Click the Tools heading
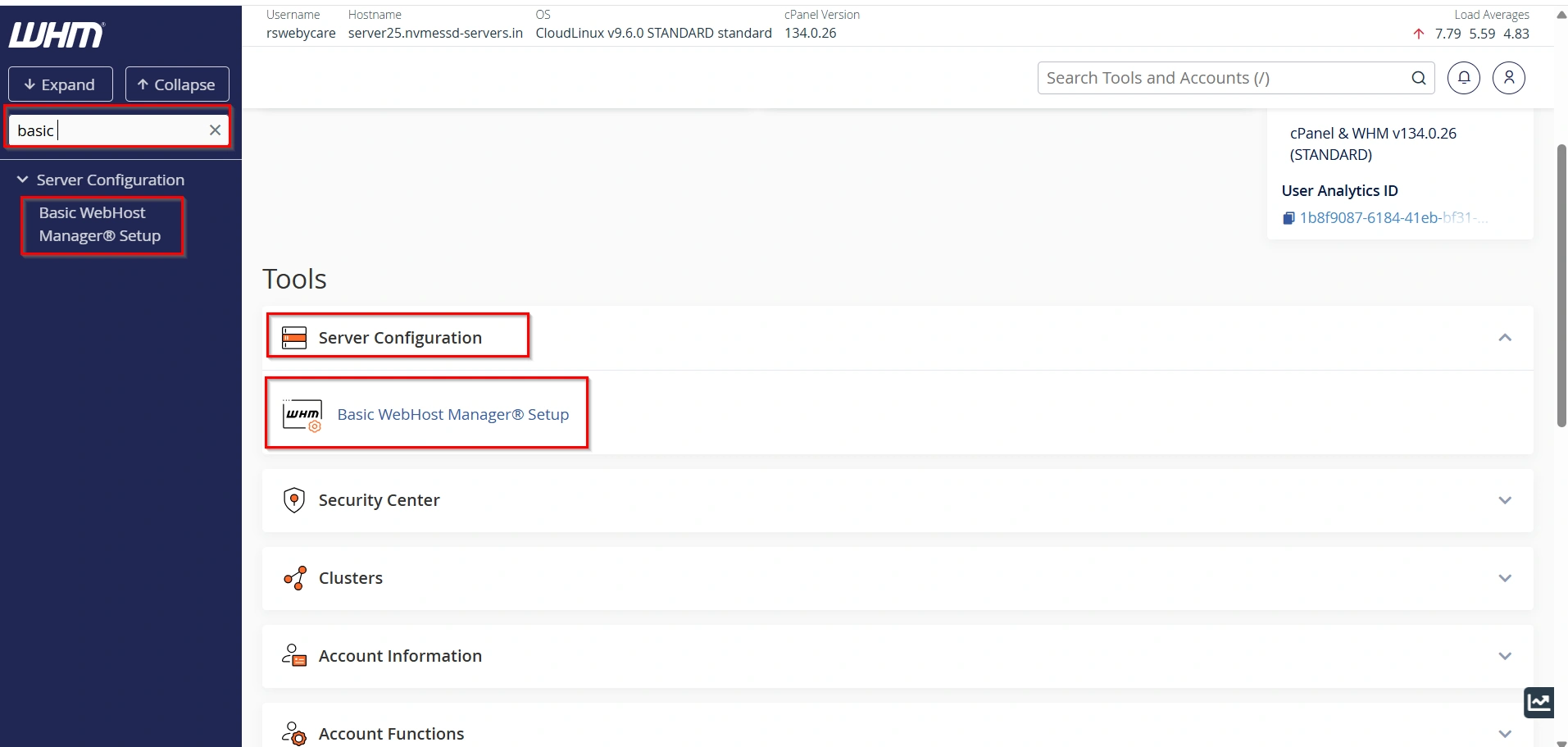Screen dimensions: 1568x747 pos(294,280)
